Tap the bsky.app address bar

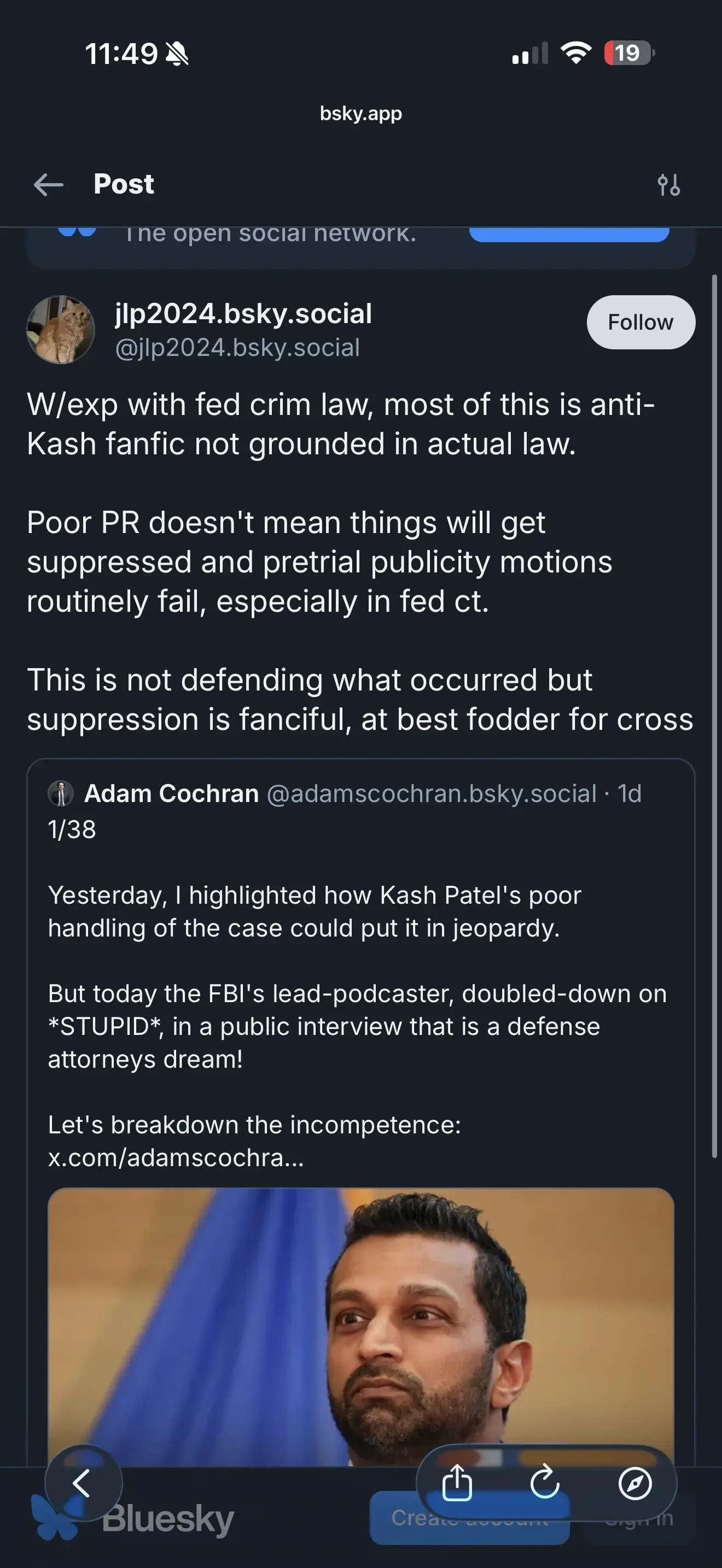pos(361,113)
